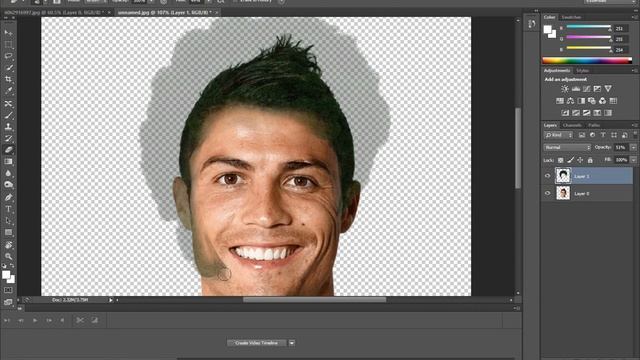Open the layer blend mode dropdown
Viewport: 640px width, 360px height.
[x=567, y=147]
